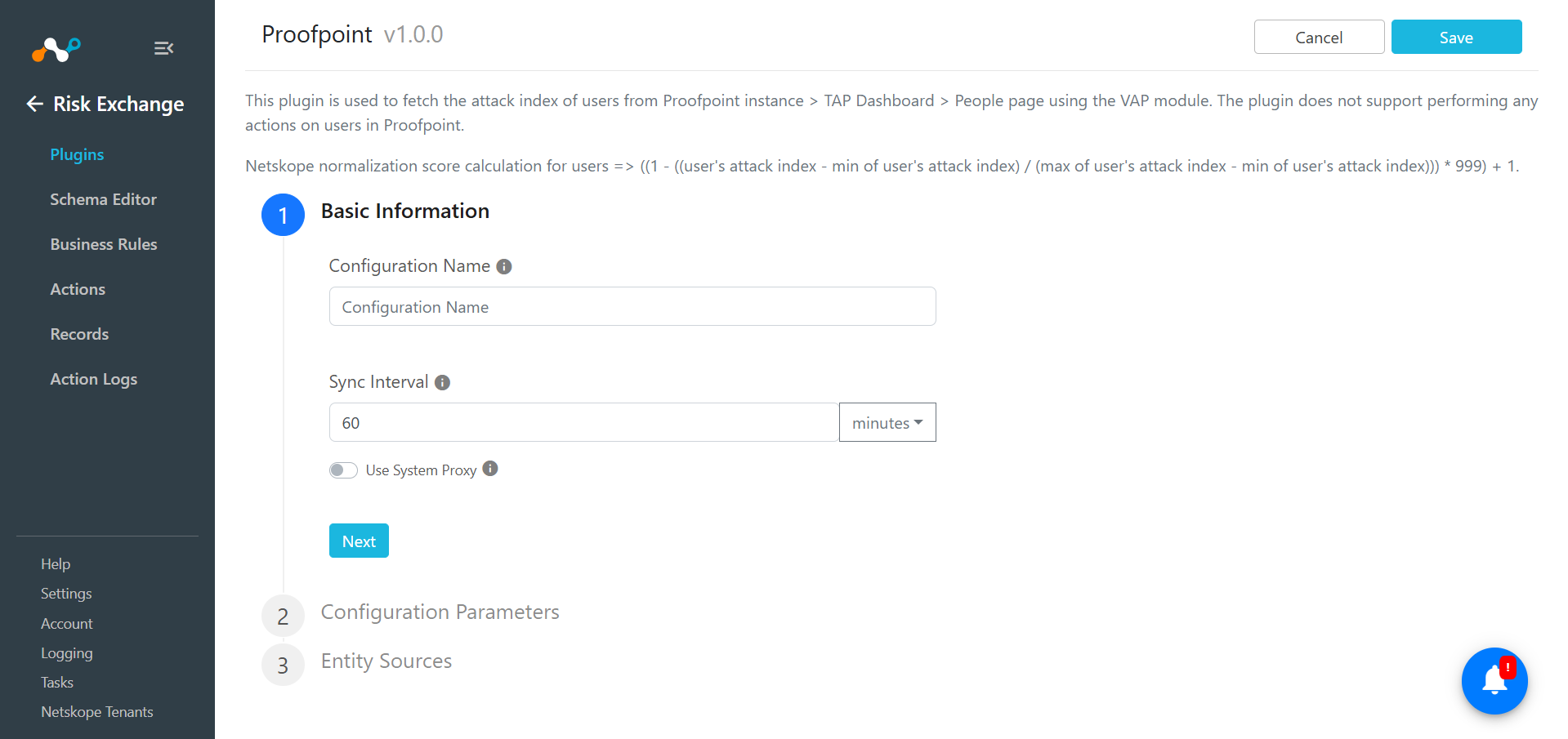Image resolution: width=1568 pixels, height=739 pixels.
Task: Enable the Use System Proxy toggle
Action: [x=343, y=470]
